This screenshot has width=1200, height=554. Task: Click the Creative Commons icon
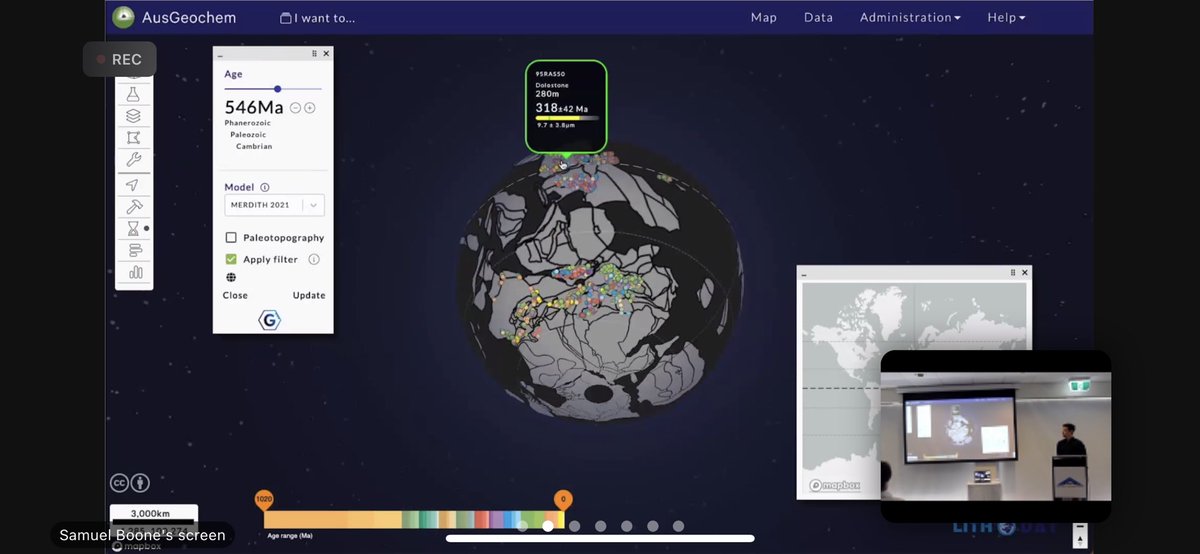[x=119, y=483]
